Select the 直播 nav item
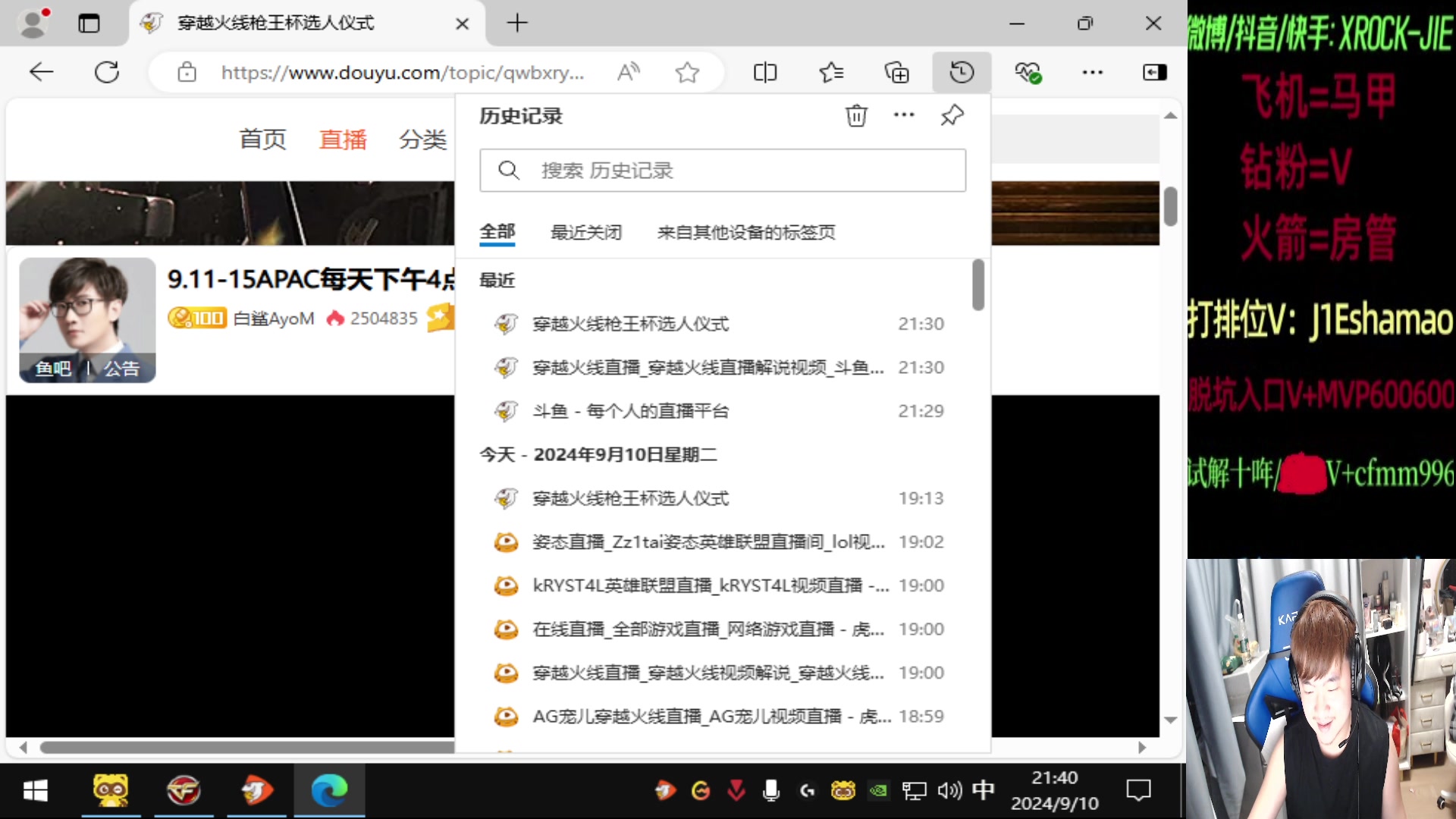 [343, 140]
